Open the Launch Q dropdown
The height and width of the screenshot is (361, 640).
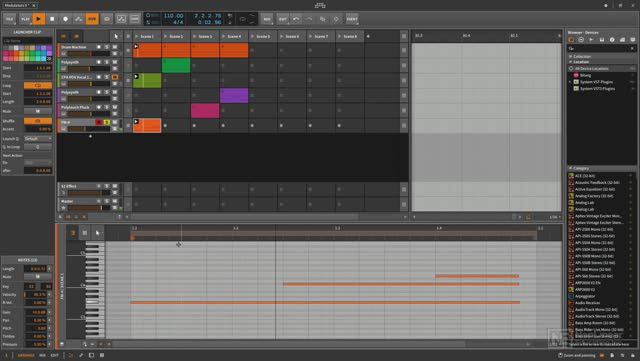(x=38, y=139)
